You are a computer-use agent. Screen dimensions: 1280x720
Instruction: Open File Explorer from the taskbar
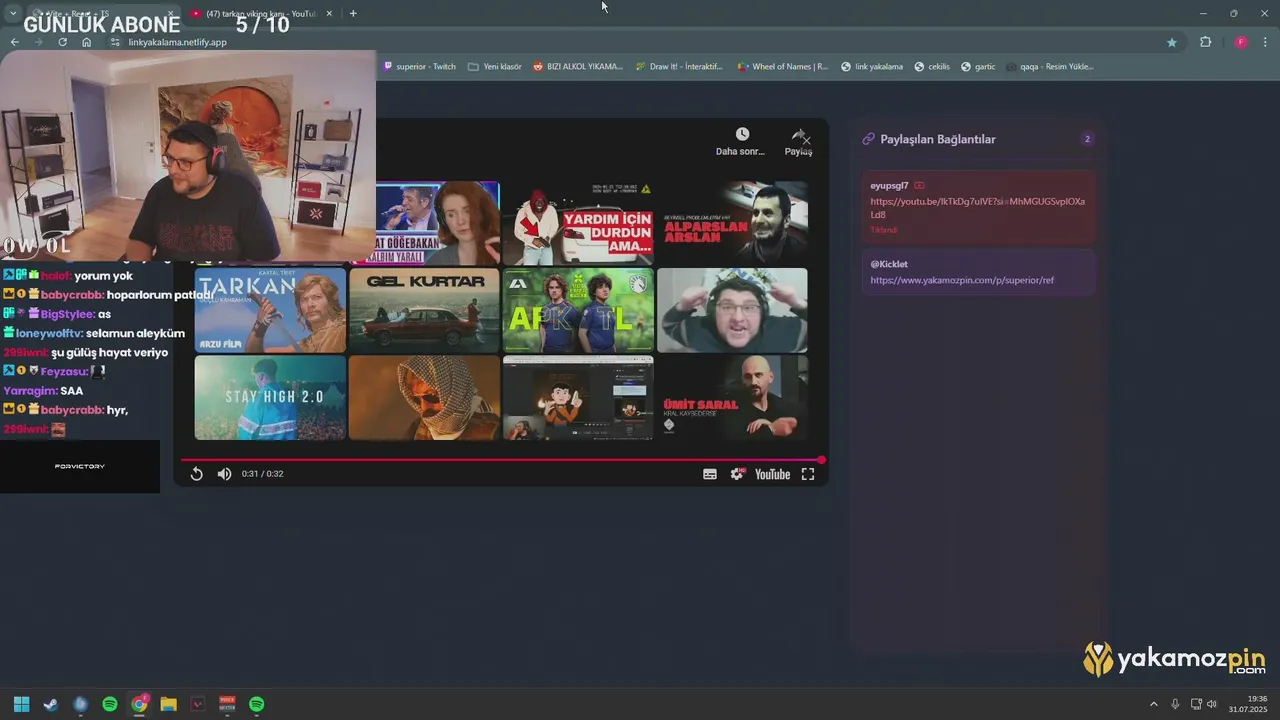[169, 704]
